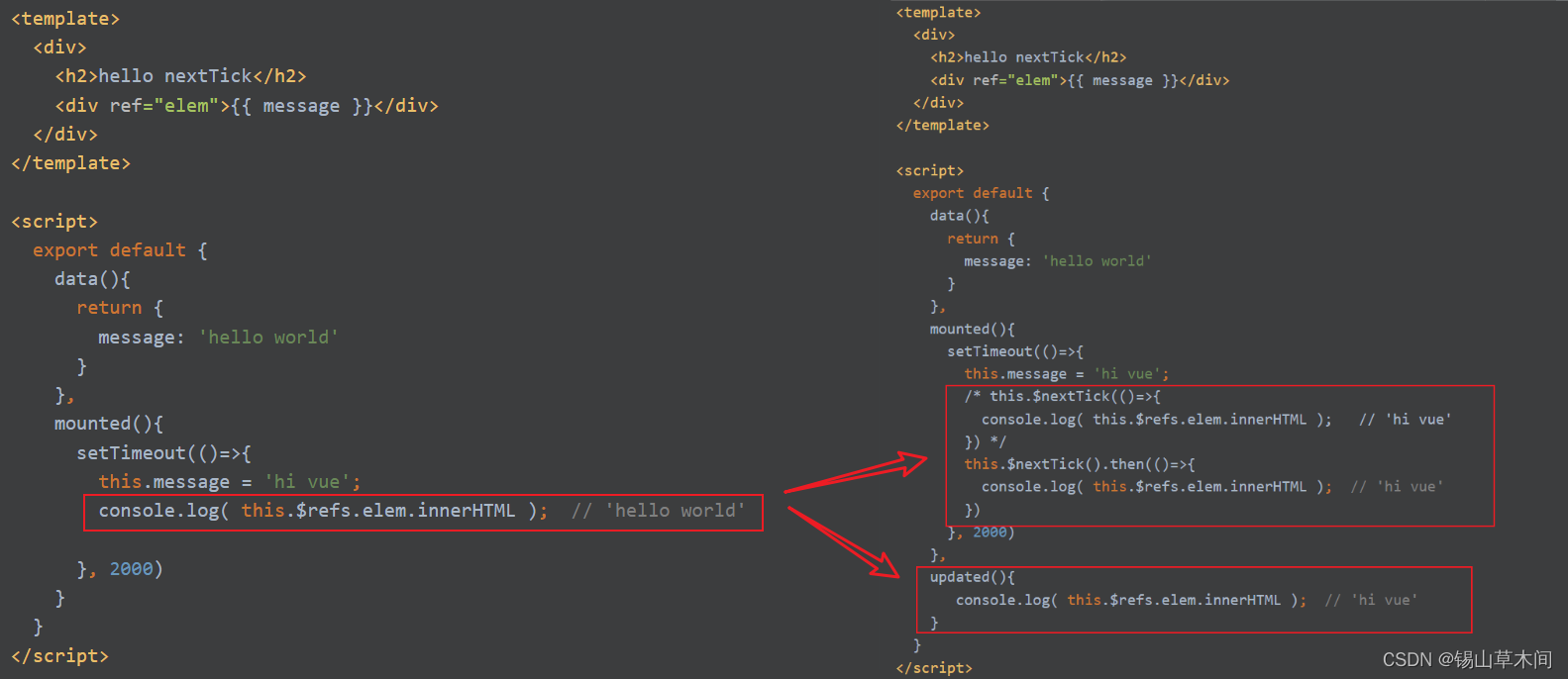Click closing '</script>' tag in left snippet

point(59,656)
